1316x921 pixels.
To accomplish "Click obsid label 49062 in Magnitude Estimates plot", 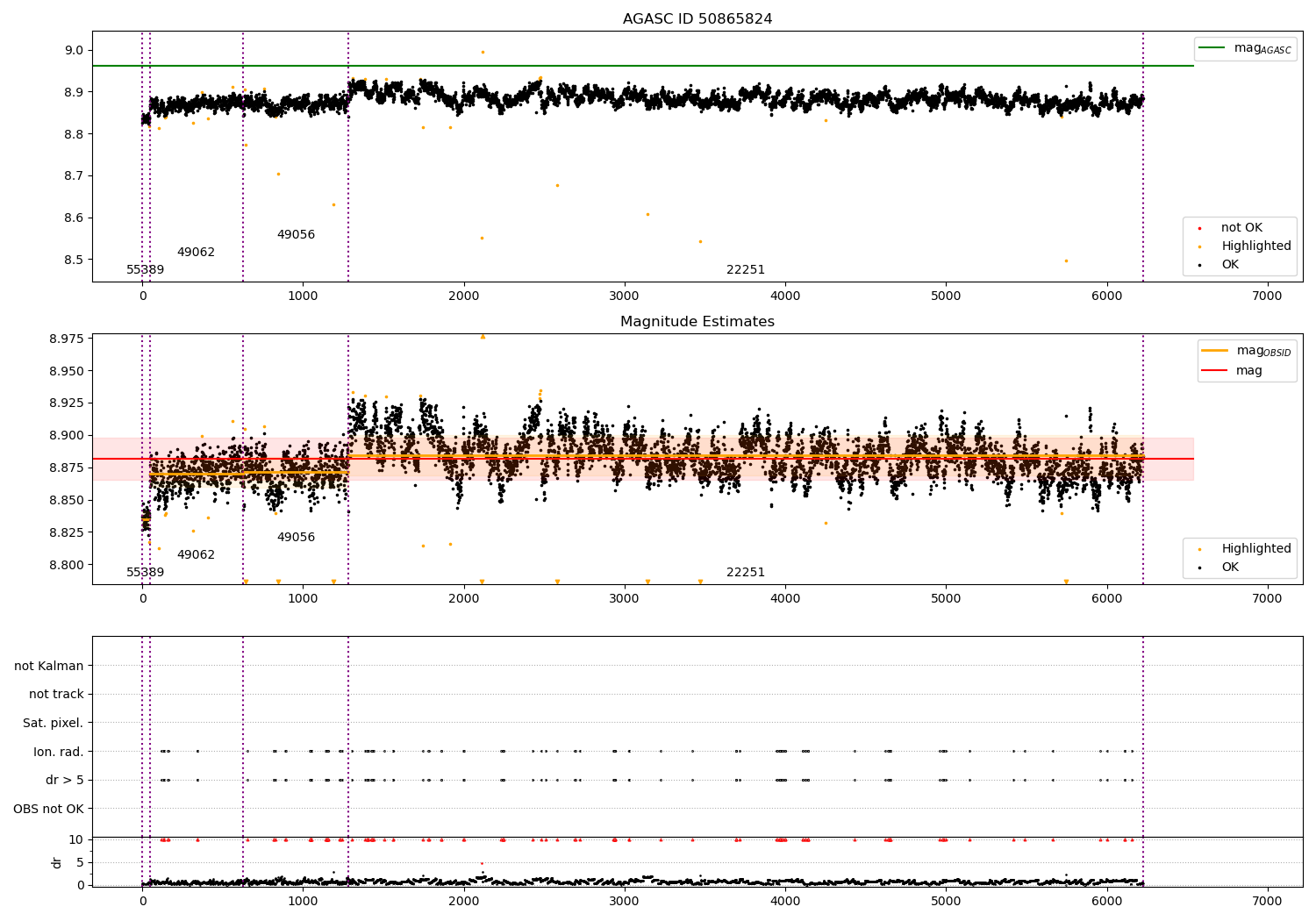I will tap(196, 554).
